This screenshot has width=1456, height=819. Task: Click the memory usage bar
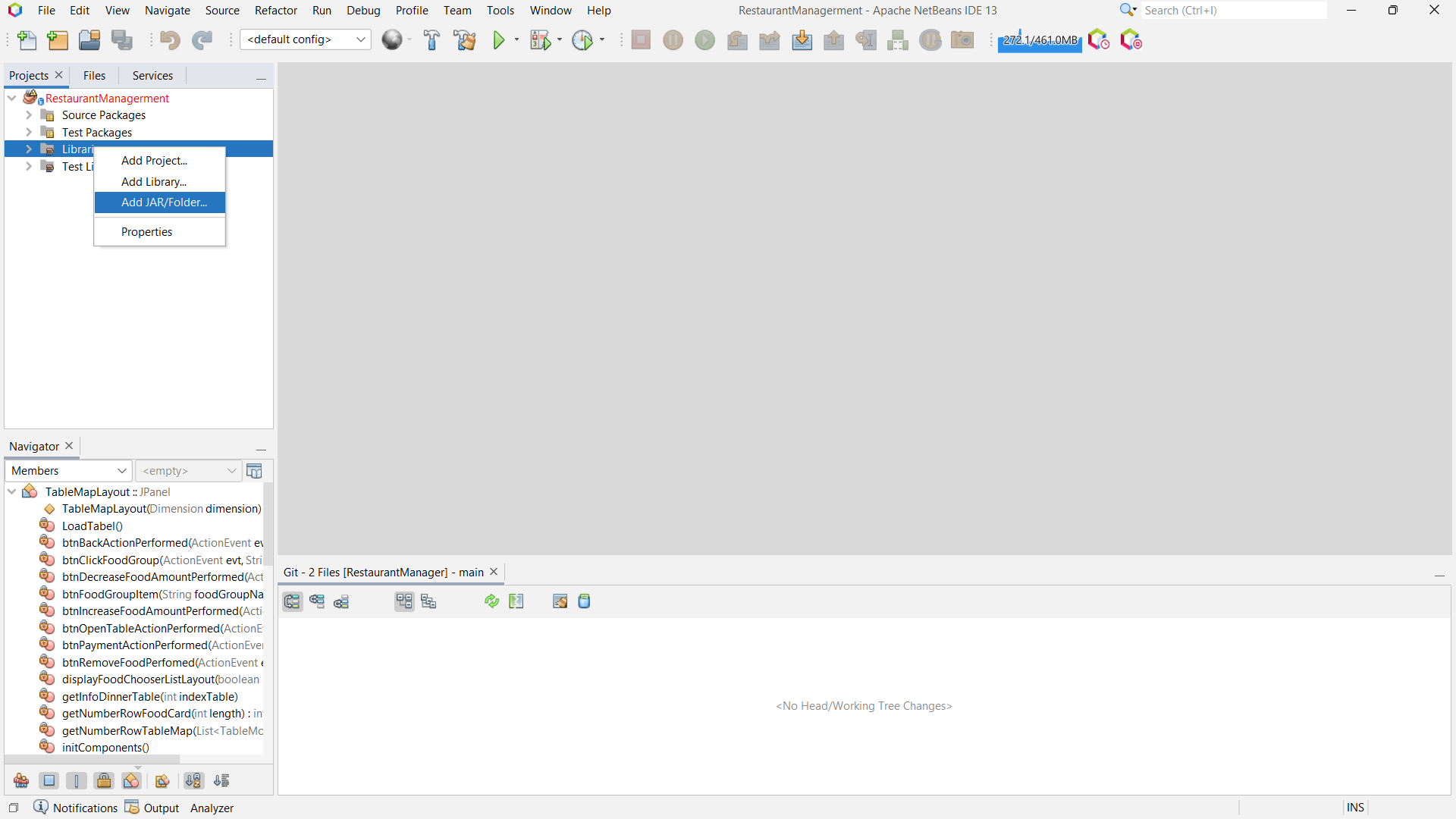tap(1040, 40)
